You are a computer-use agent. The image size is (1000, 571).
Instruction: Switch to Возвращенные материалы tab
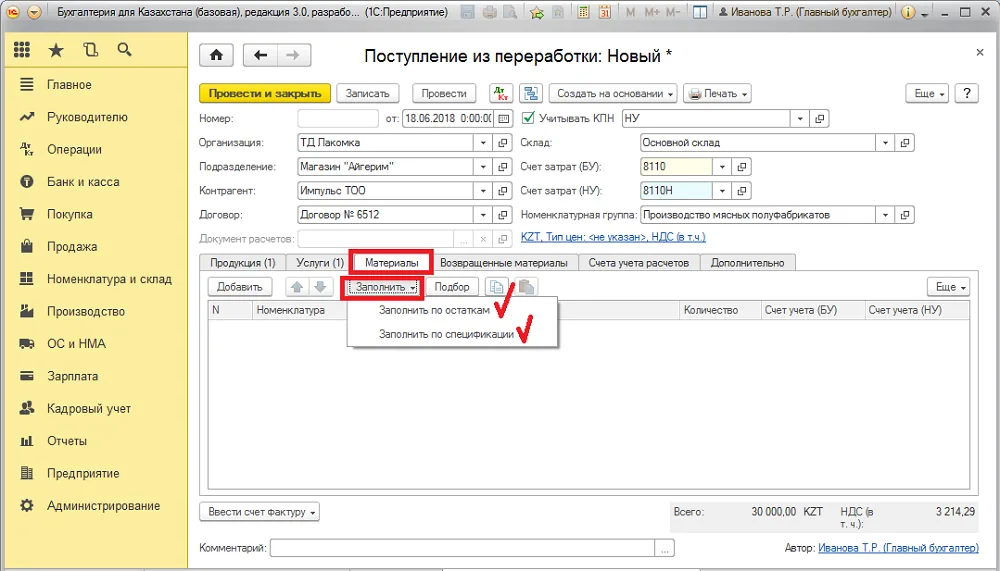pyautogui.click(x=503, y=263)
